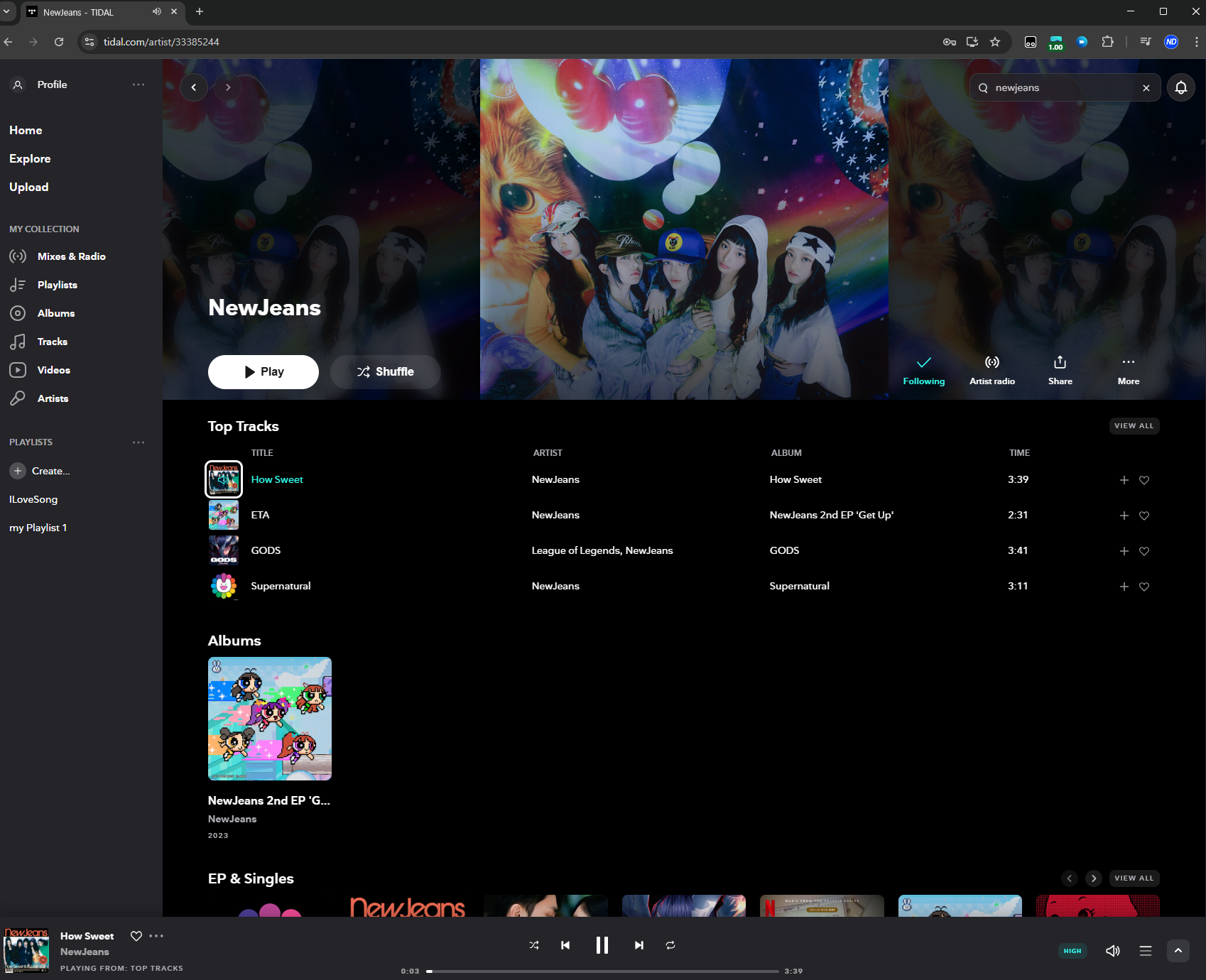This screenshot has width=1206, height=980.
Task: Mute the player volume
Action: [1113, 951]
